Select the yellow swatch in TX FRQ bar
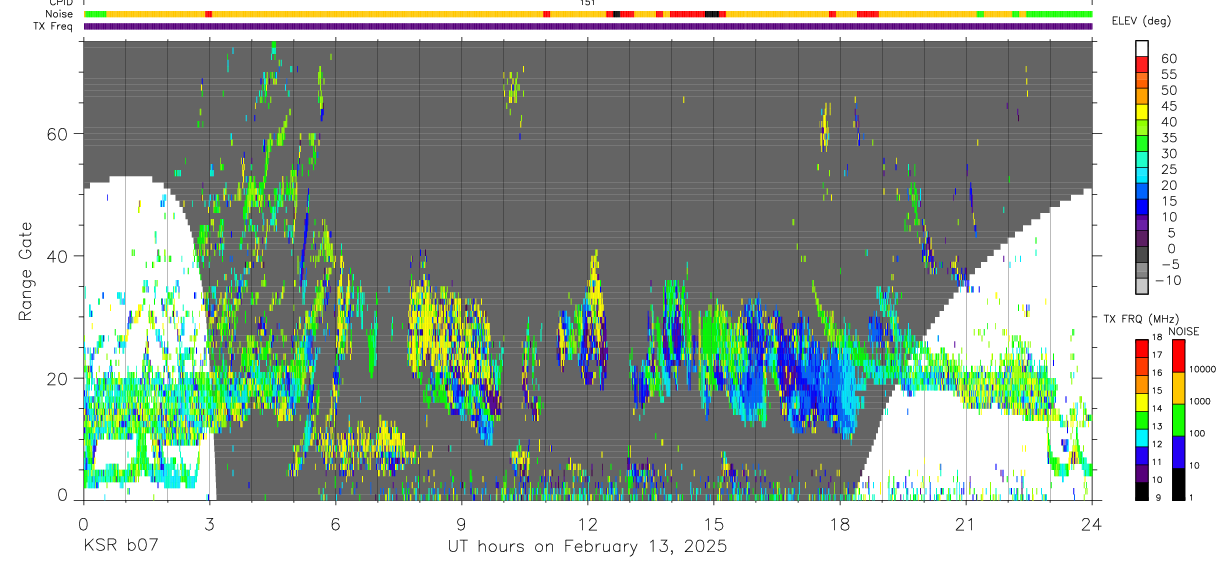The width and height of the screenshot is (1228, 567). click(1143, 401)
